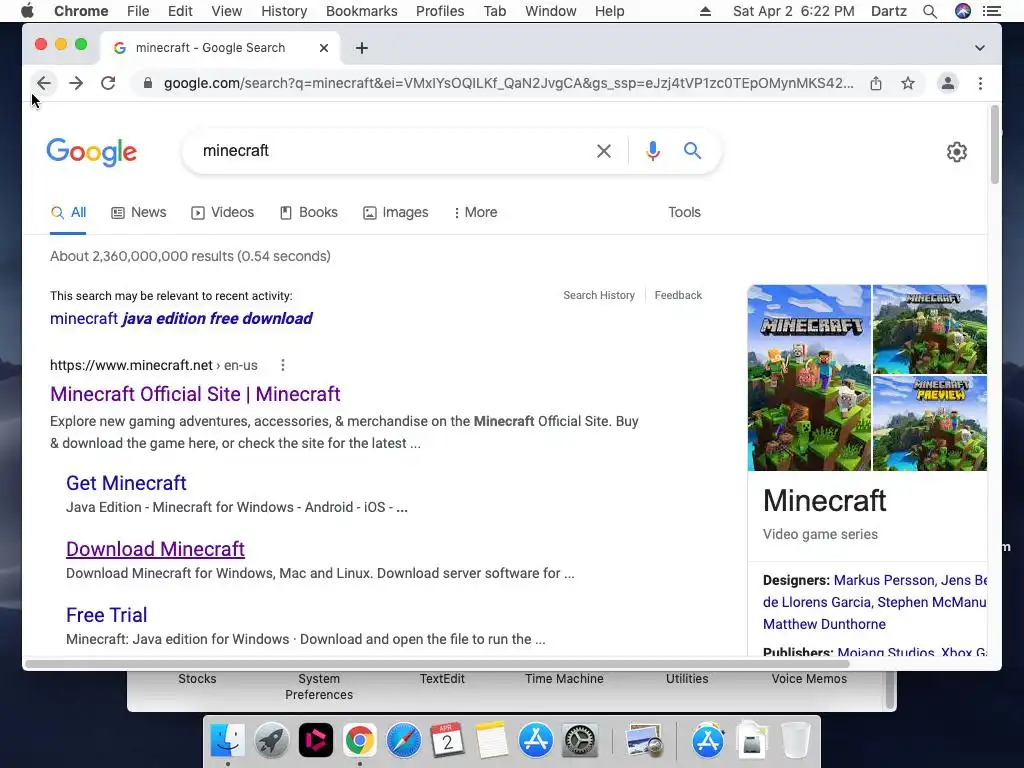This screenshot has height=768, width=1024.
Task: Expand the tab search chevron
Action: coord(980,48)
